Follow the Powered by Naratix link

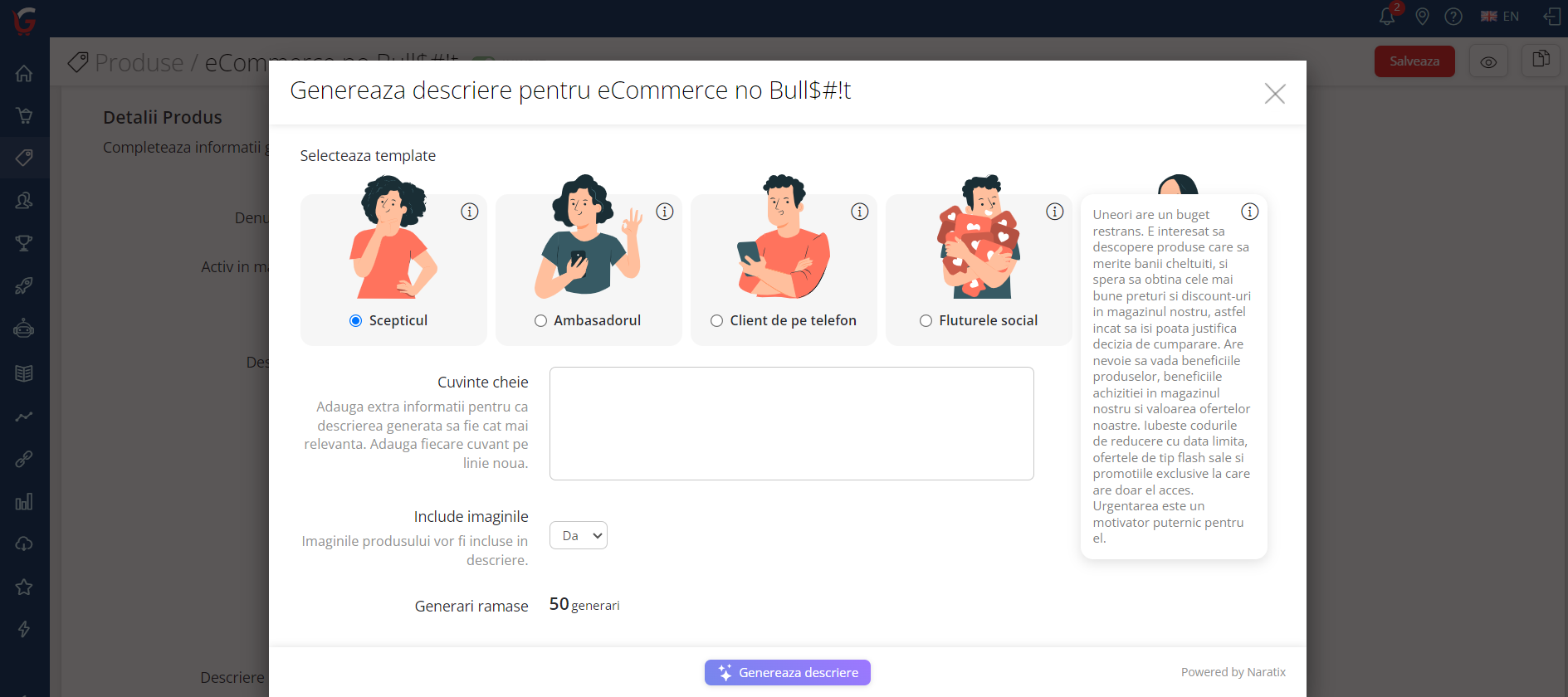point(1233,672)
